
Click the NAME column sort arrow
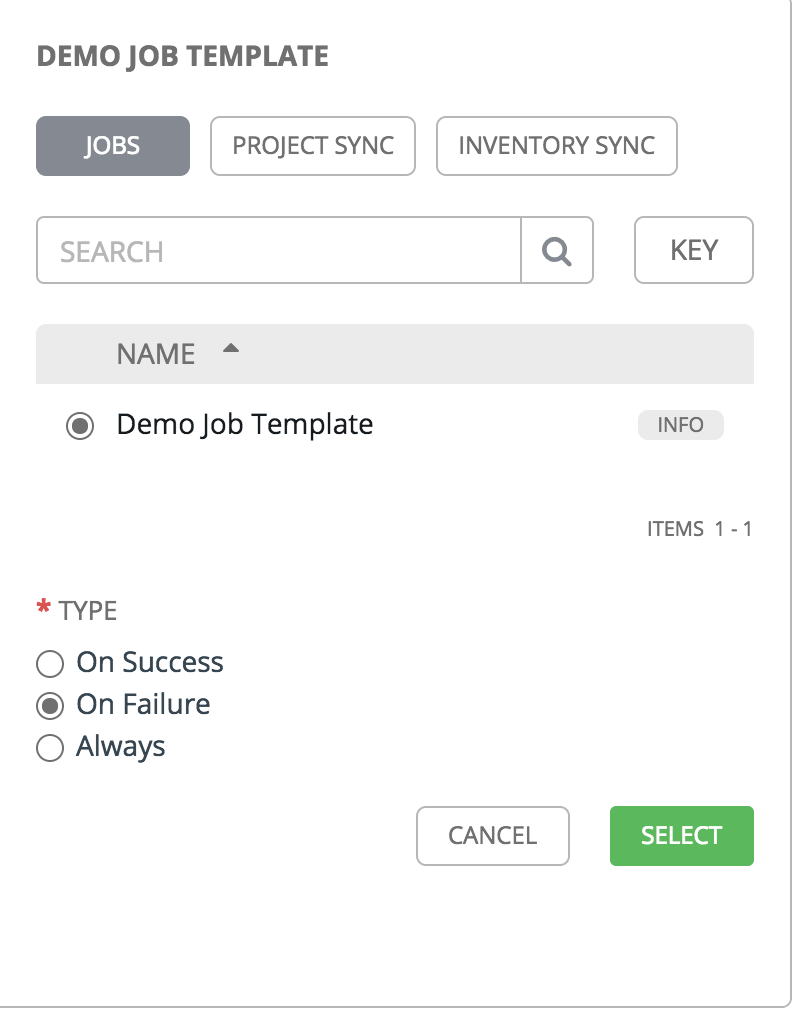click(231, 349)
